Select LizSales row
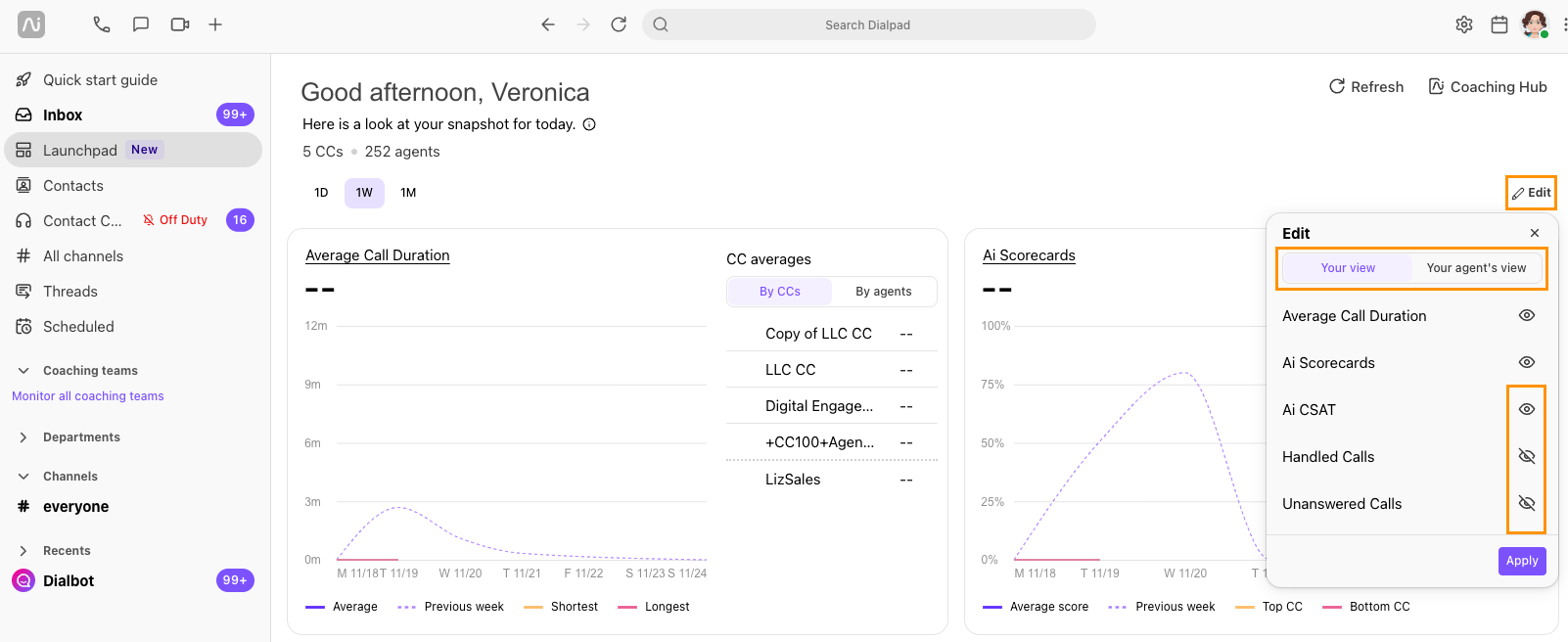 [831, 480]
